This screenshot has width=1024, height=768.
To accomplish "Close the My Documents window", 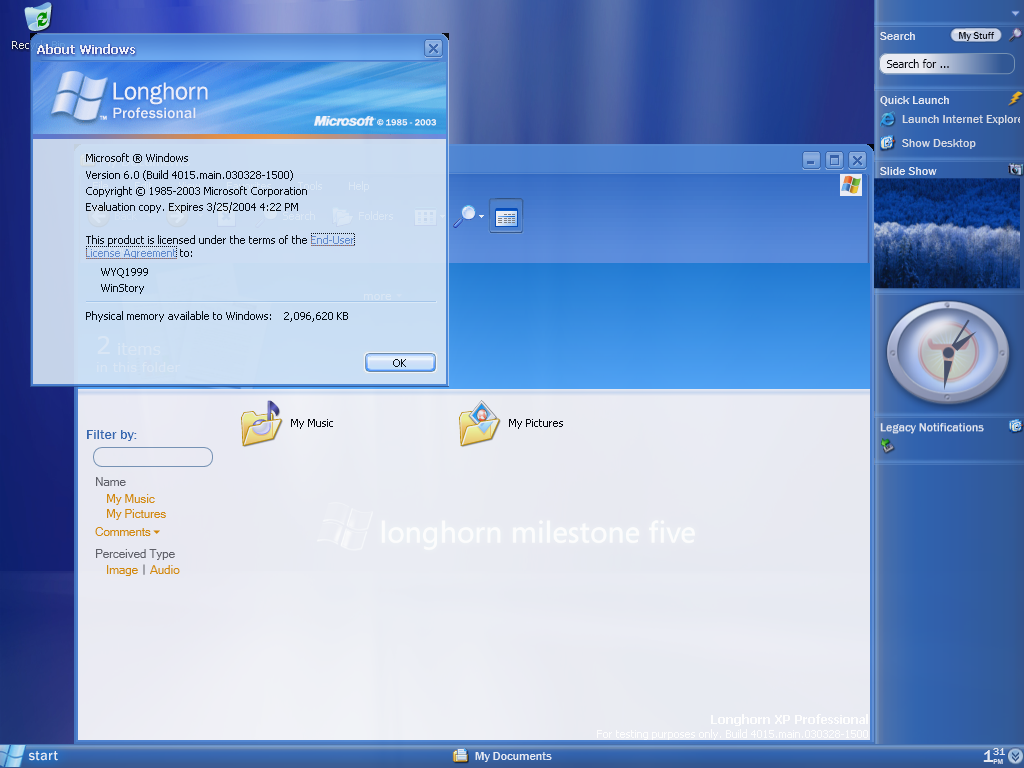I will pyautogui.click(x=857, y=160).
